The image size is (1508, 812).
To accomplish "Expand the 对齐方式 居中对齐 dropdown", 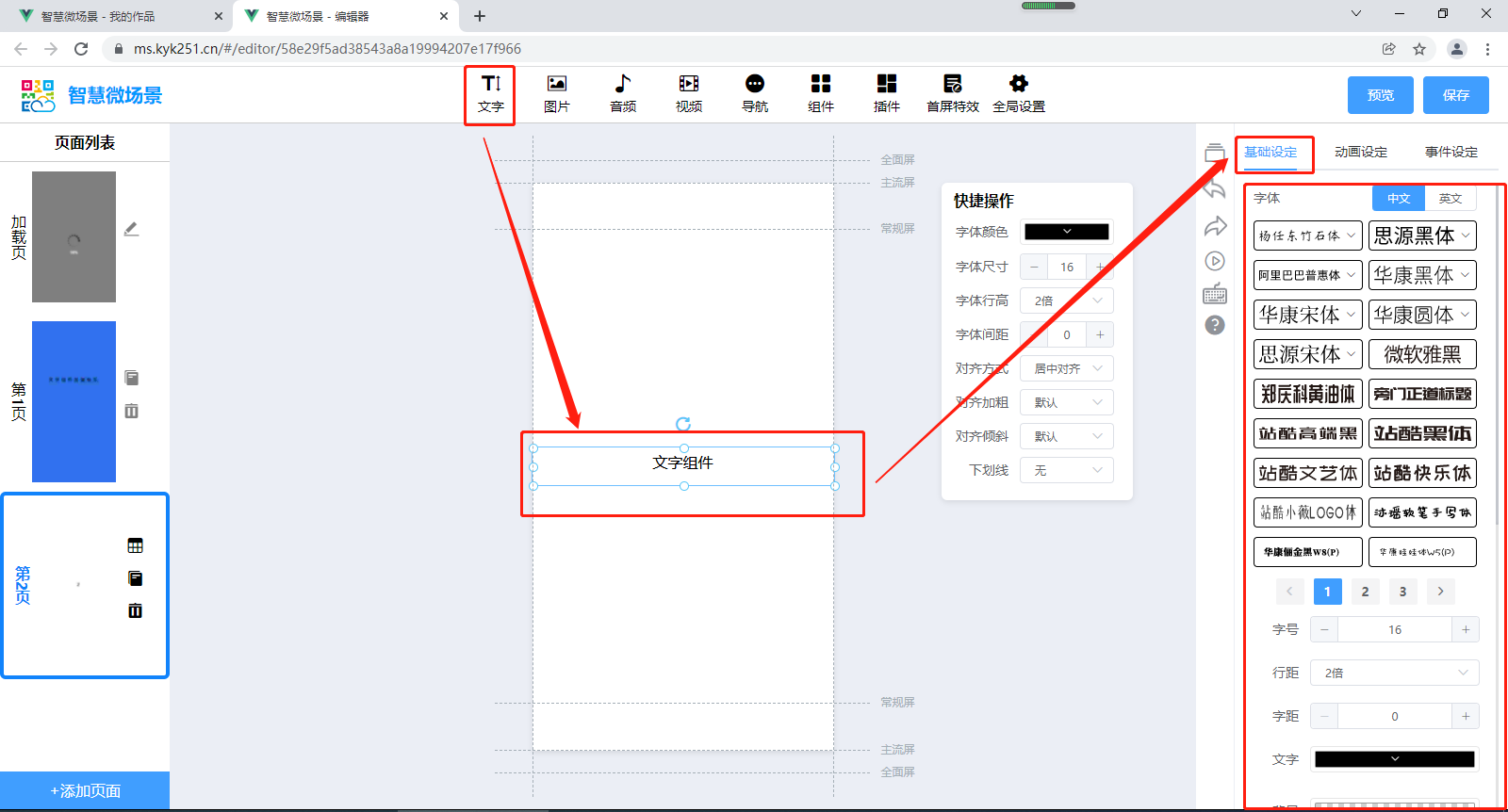I will coord(1066,368).
